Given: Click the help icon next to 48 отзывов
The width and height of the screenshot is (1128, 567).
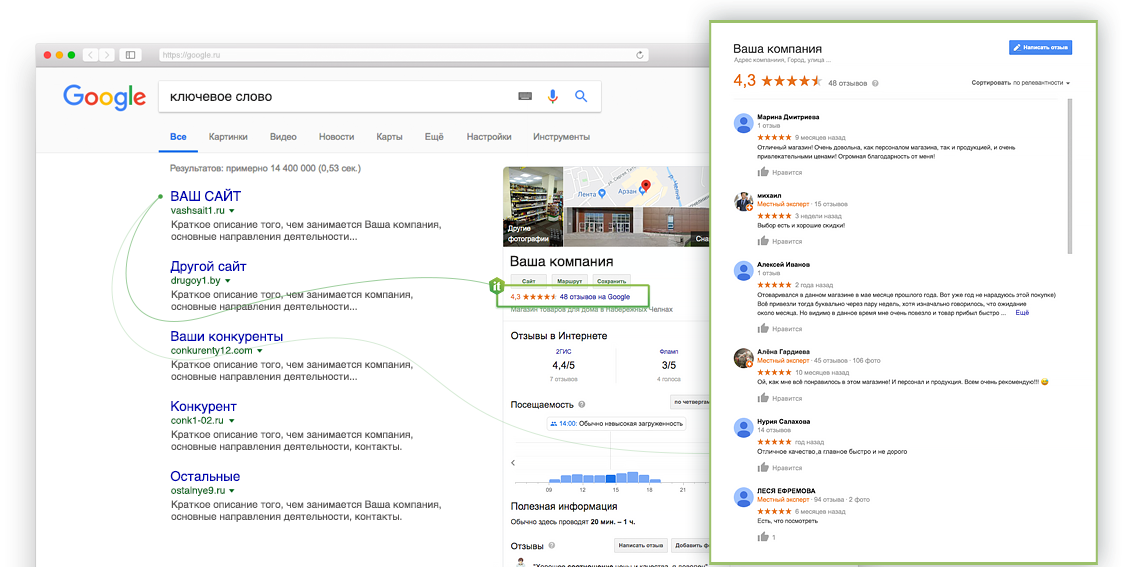Looking at the screenshot, I should coord(875,83).
